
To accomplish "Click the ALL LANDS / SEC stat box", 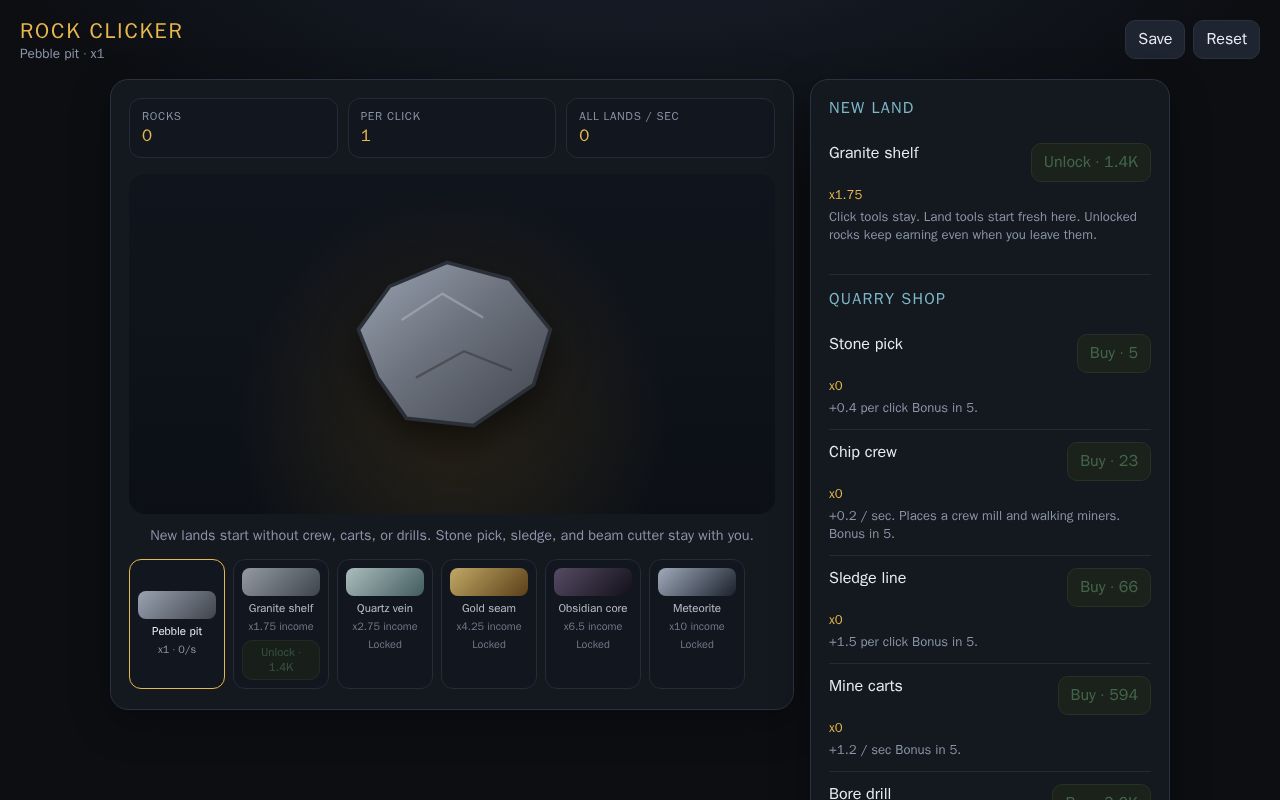I will pyautogui.click(x=670, y=128).
